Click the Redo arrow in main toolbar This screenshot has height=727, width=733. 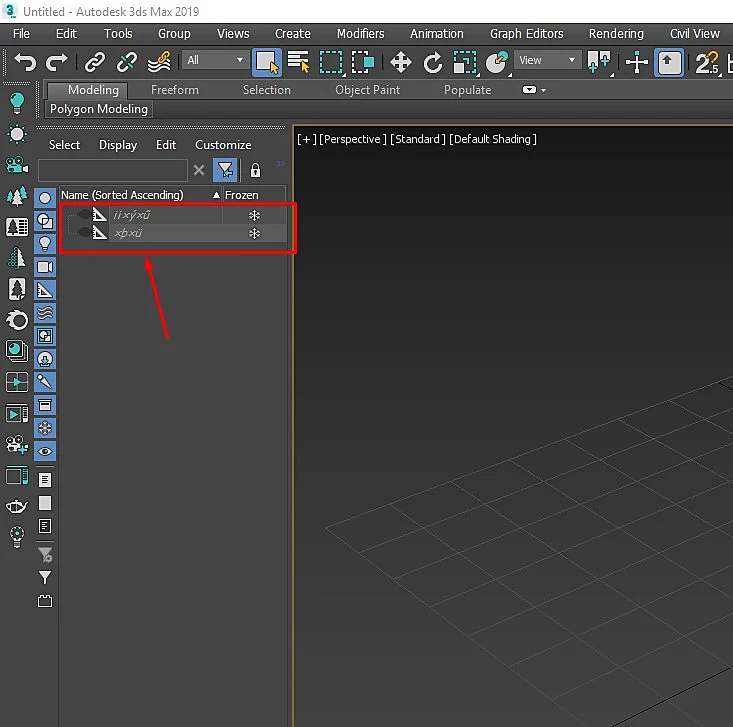(x=57, y=62)
